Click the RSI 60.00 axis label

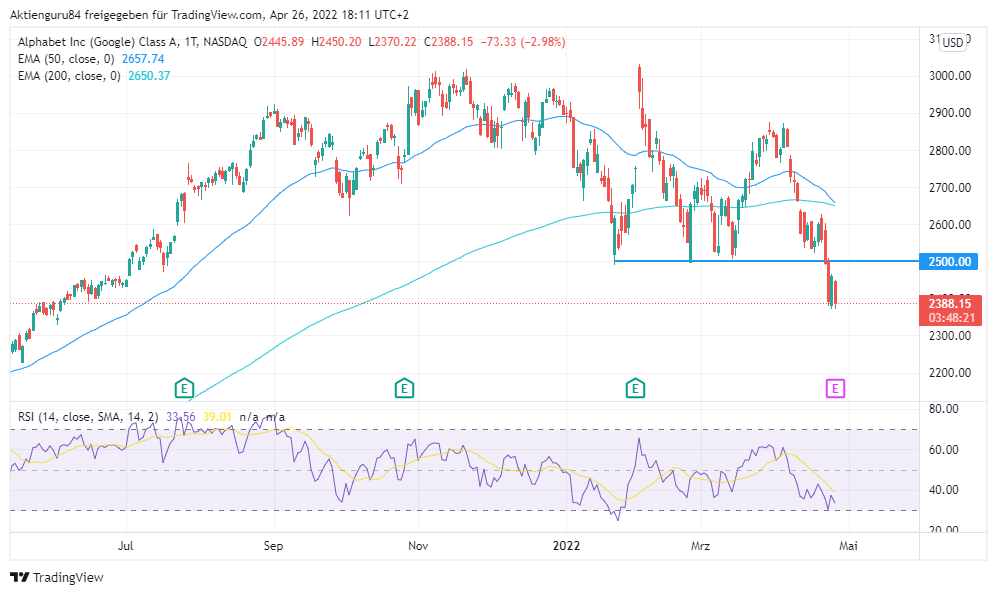point(944,449)
